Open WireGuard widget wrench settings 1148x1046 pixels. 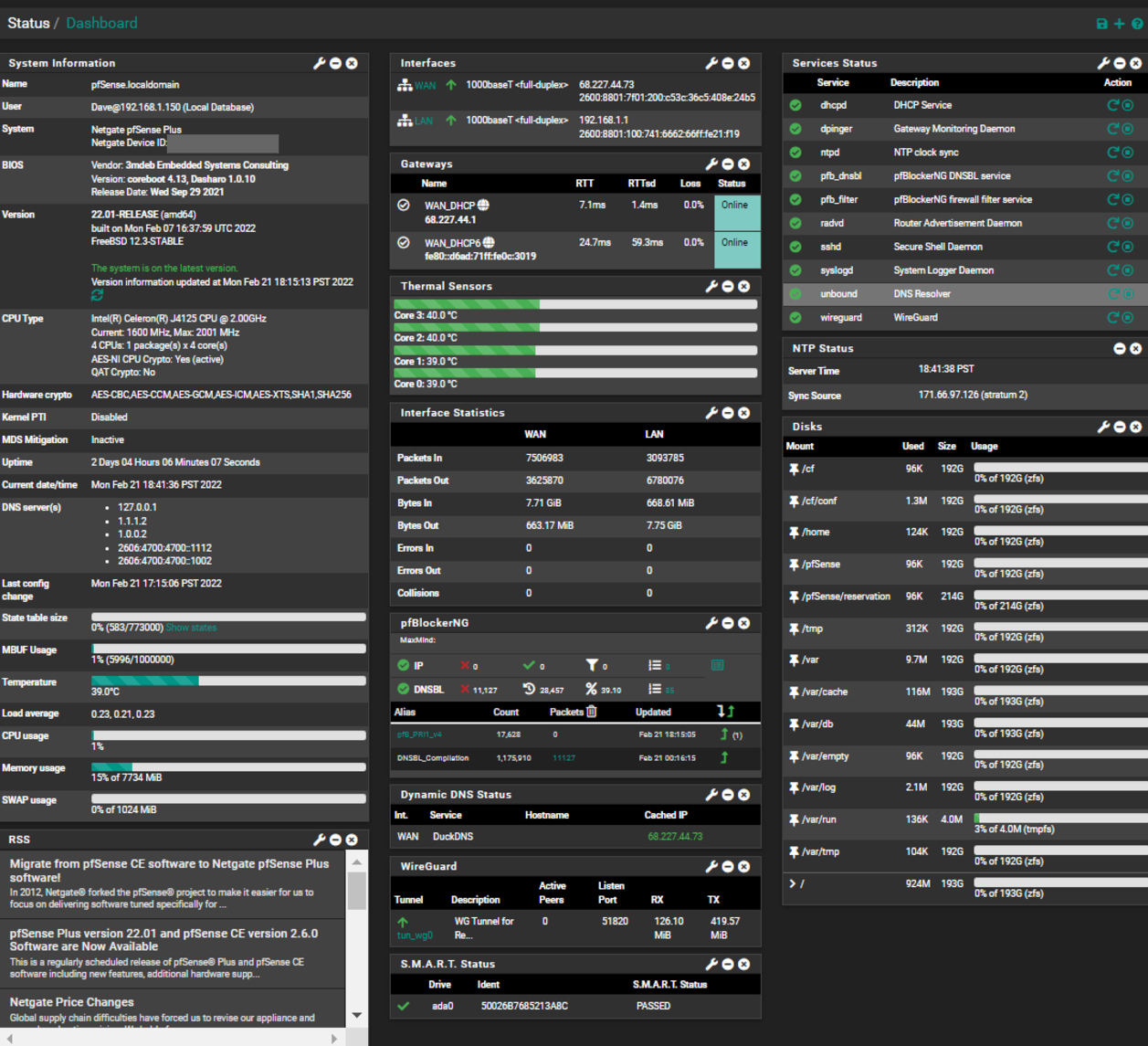point(711,866)
